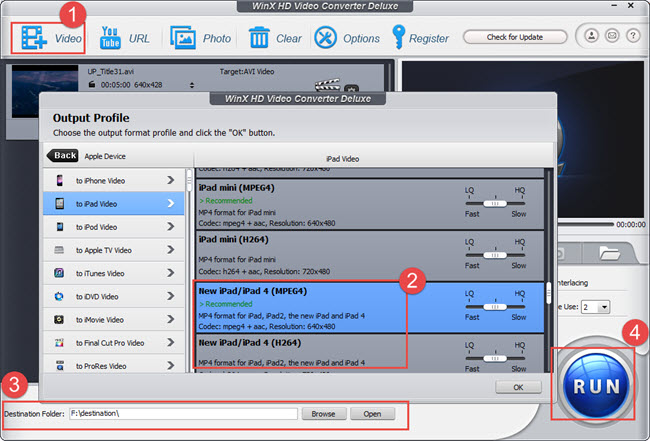Viewport: 650px width, 441px height.
Task: Expand the to iPhone Video chevron
Action: point(170,180)
